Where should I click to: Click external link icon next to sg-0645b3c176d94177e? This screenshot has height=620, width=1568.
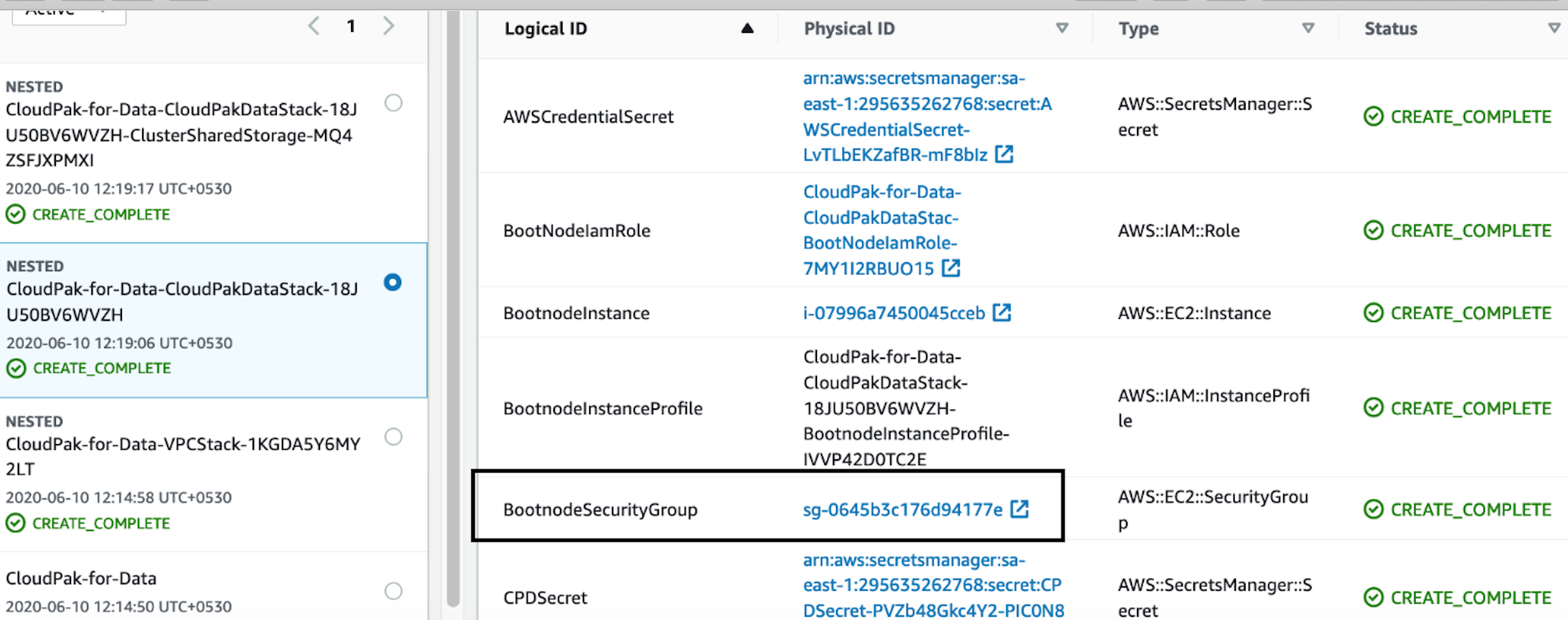click(x=1020, y=509)
